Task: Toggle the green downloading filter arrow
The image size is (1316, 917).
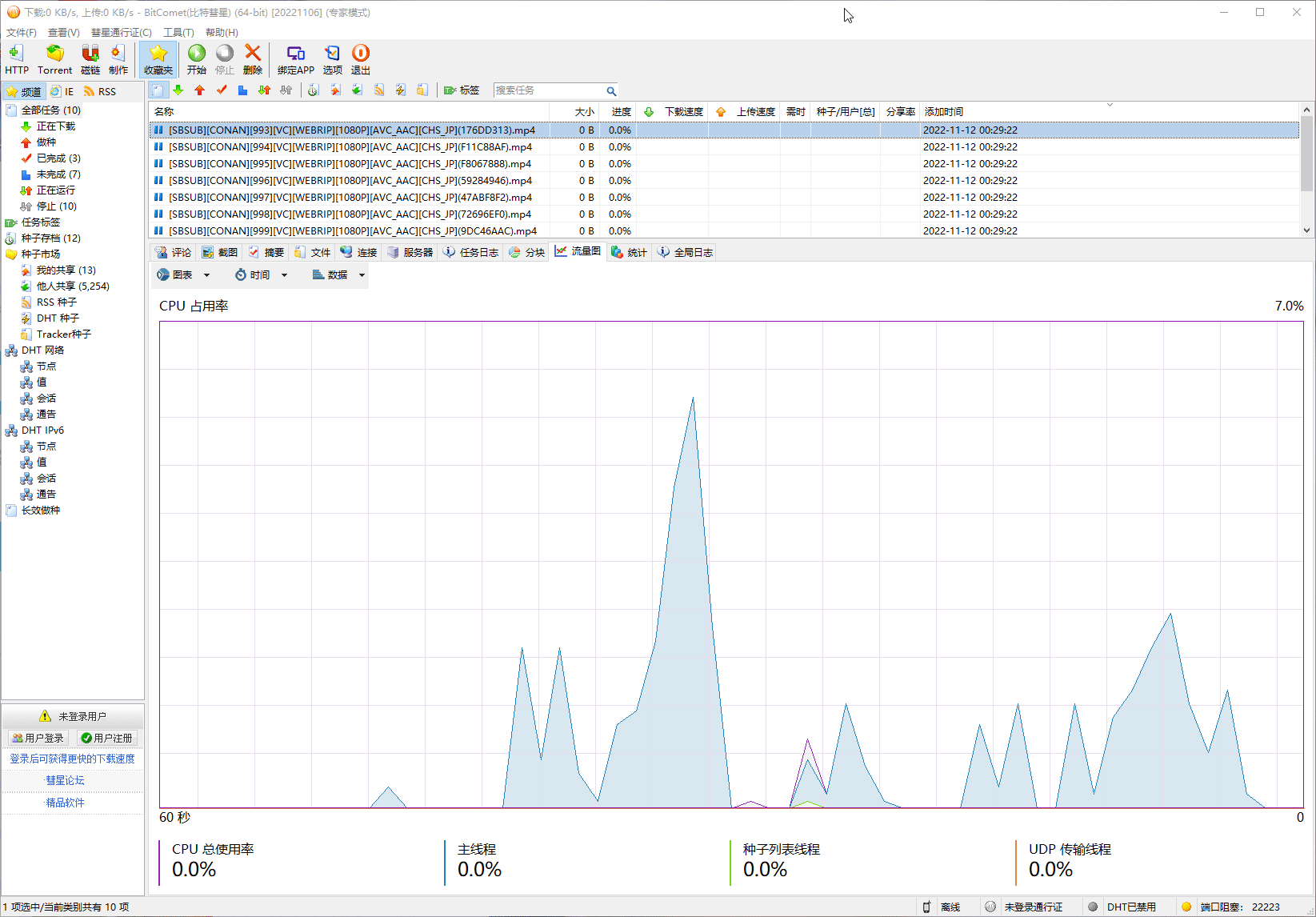Action: 178,90
